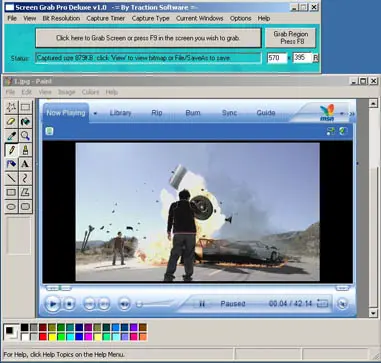The width and height of the screenshot is (381, 363).
Task: Click Paint's vertical scrollbar up arrow
Action: 373,103
